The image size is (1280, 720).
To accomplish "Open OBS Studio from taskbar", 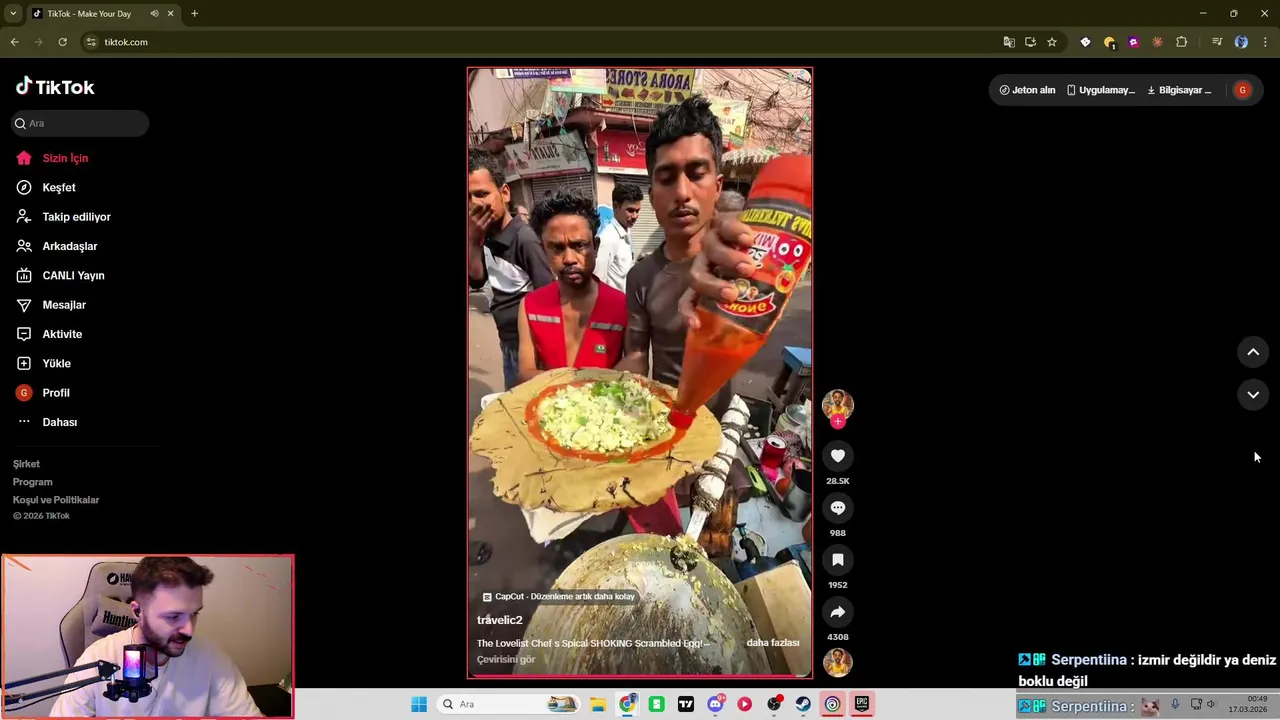I will click(774, 704).
